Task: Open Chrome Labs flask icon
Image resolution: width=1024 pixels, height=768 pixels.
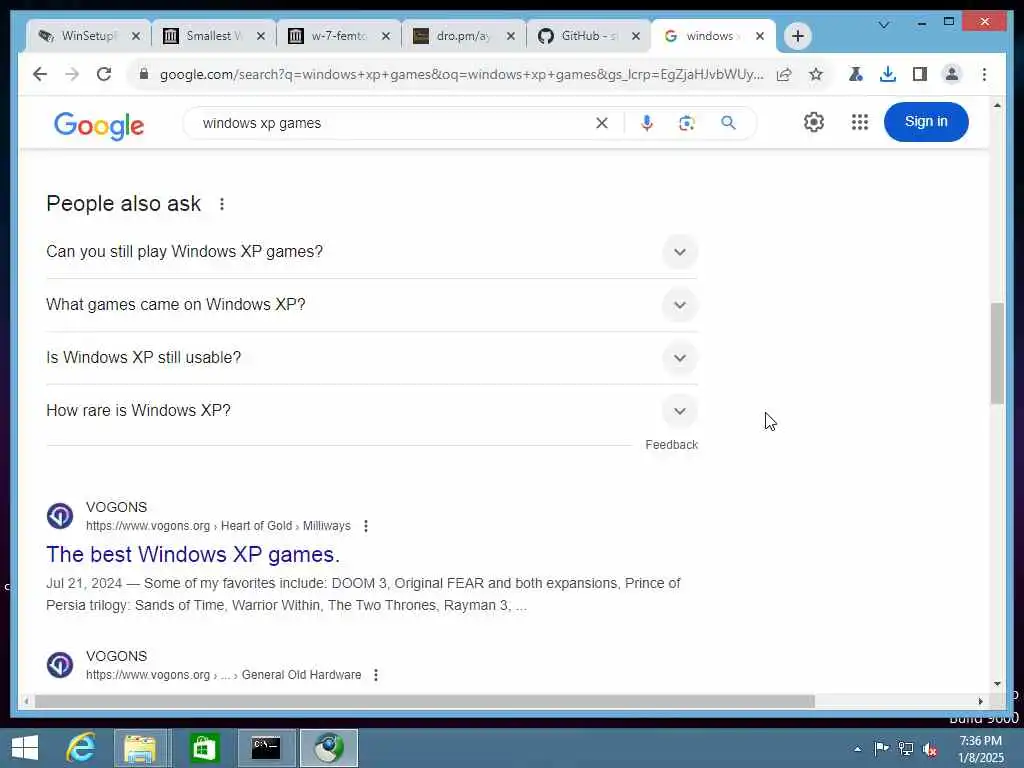Action: (x=856, y=74)
